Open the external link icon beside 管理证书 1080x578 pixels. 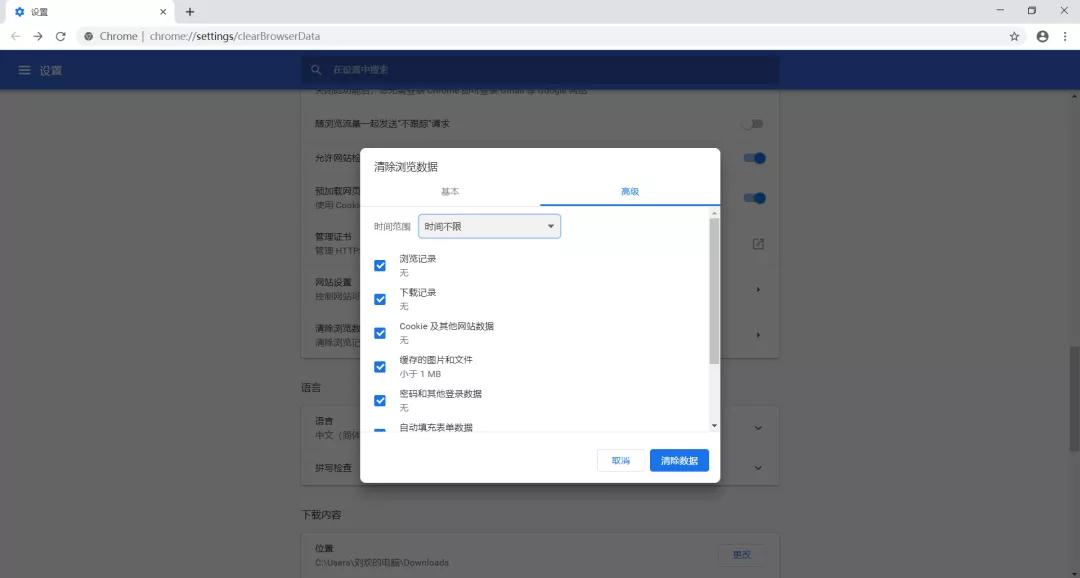pos(758,243)
